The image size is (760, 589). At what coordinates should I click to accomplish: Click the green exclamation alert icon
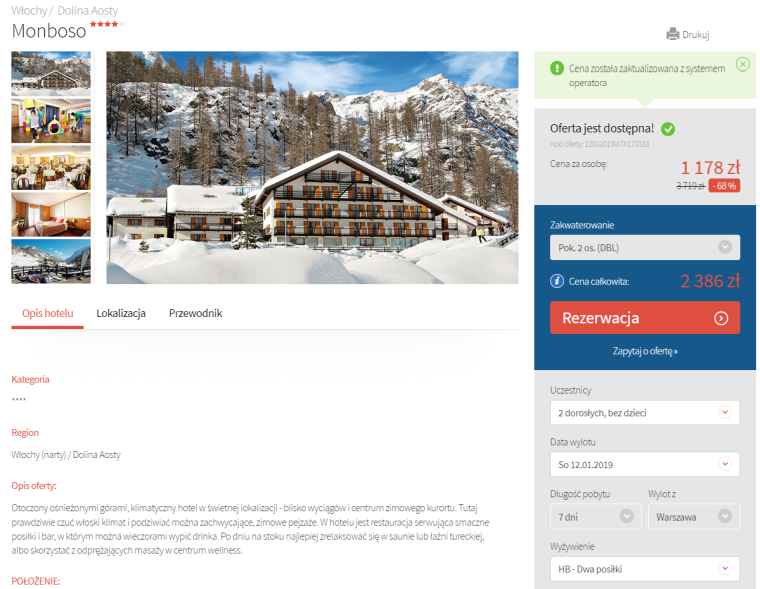557,68
